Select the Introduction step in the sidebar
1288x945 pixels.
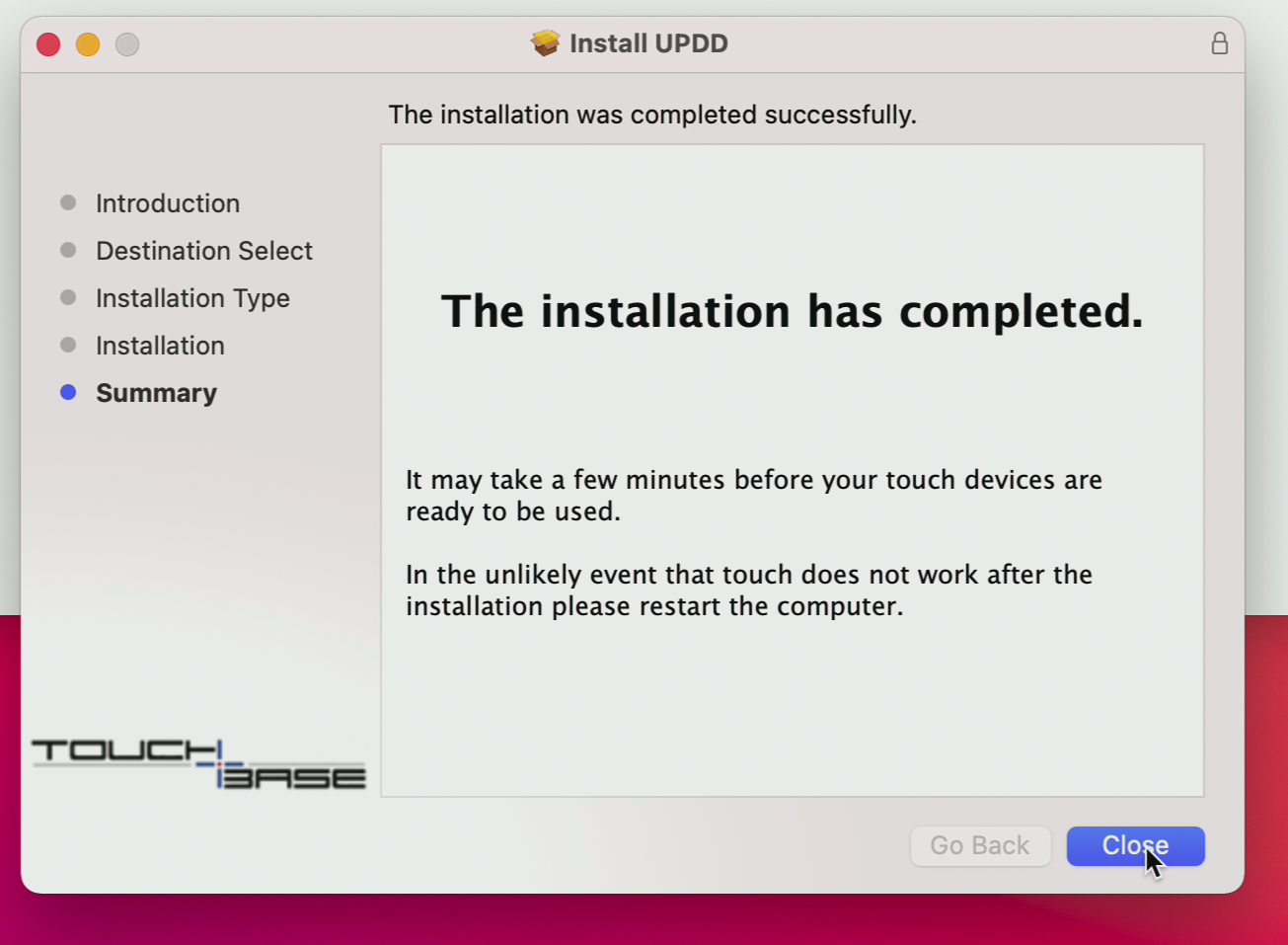click(168, 203)
